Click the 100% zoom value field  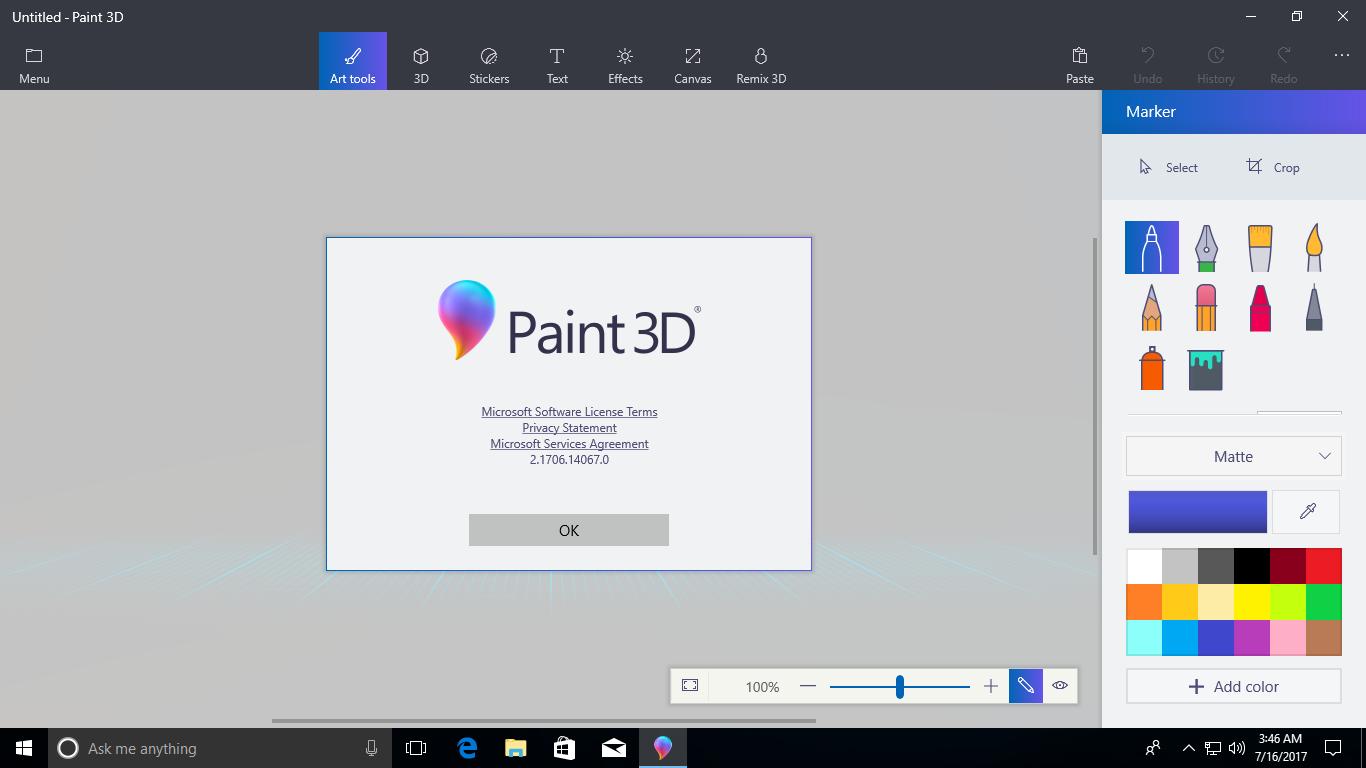[x=762, y=687]
